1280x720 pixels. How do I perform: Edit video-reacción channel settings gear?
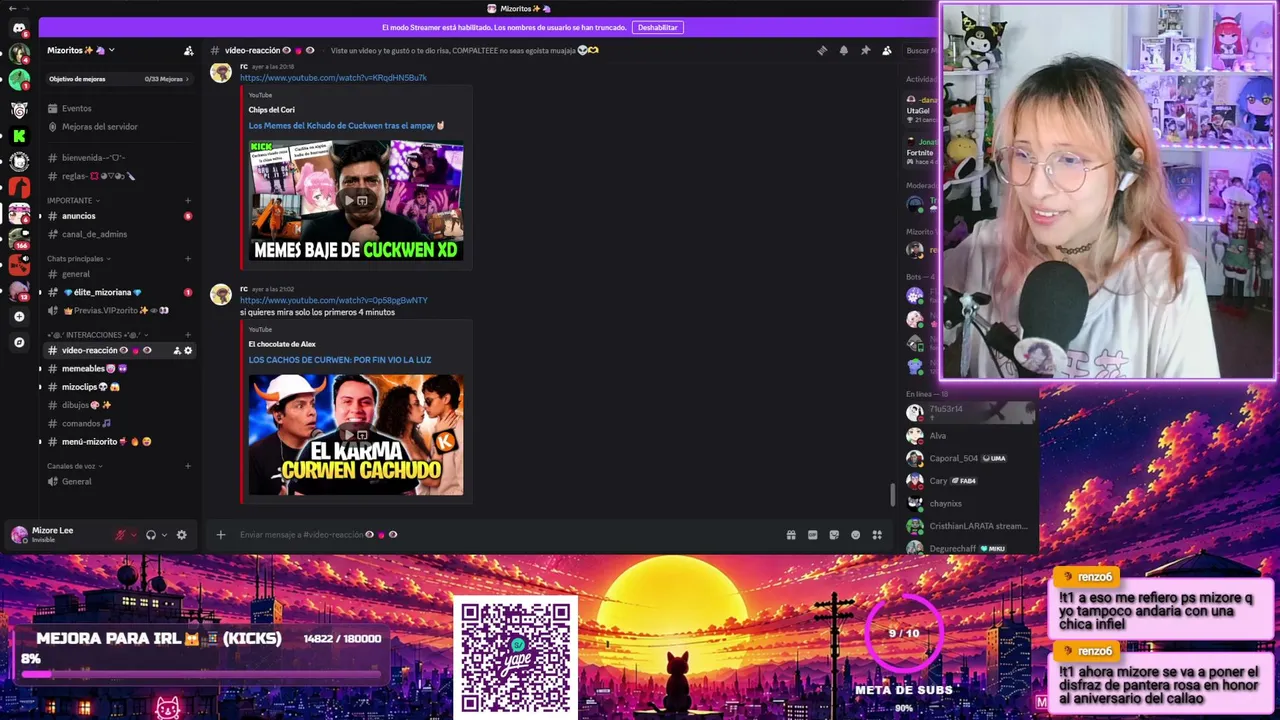point(188,351)
